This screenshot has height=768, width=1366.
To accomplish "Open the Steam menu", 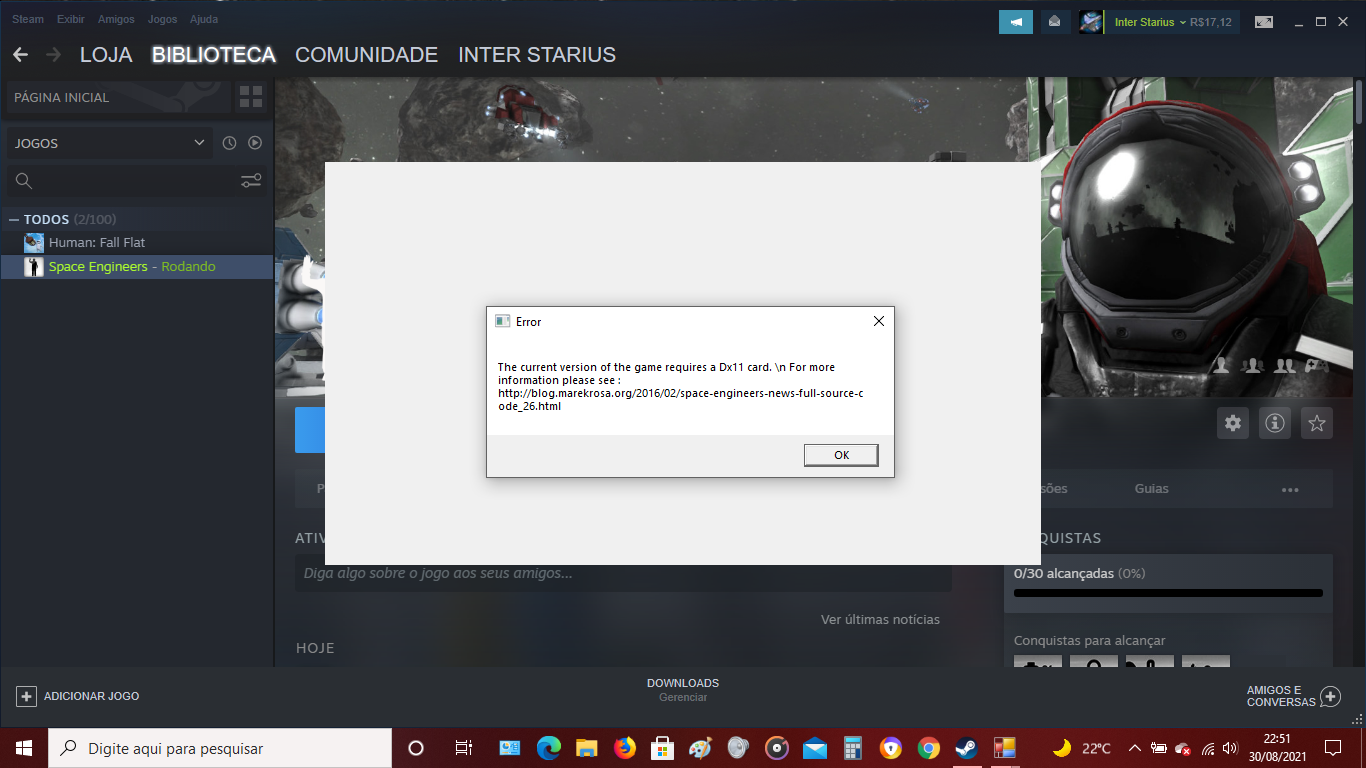I will [28, 19].
